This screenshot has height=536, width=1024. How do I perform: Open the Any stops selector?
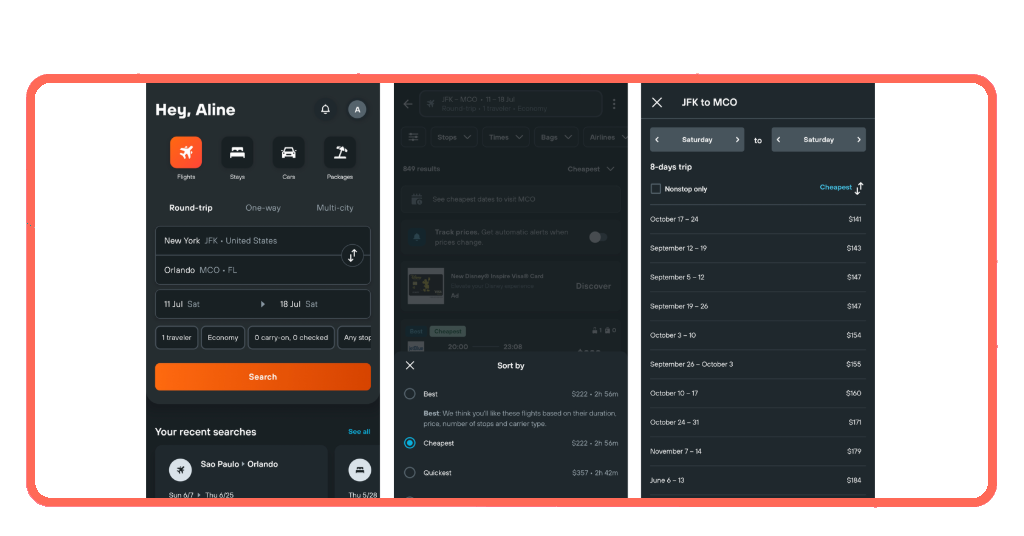click(x=355, y=338)
